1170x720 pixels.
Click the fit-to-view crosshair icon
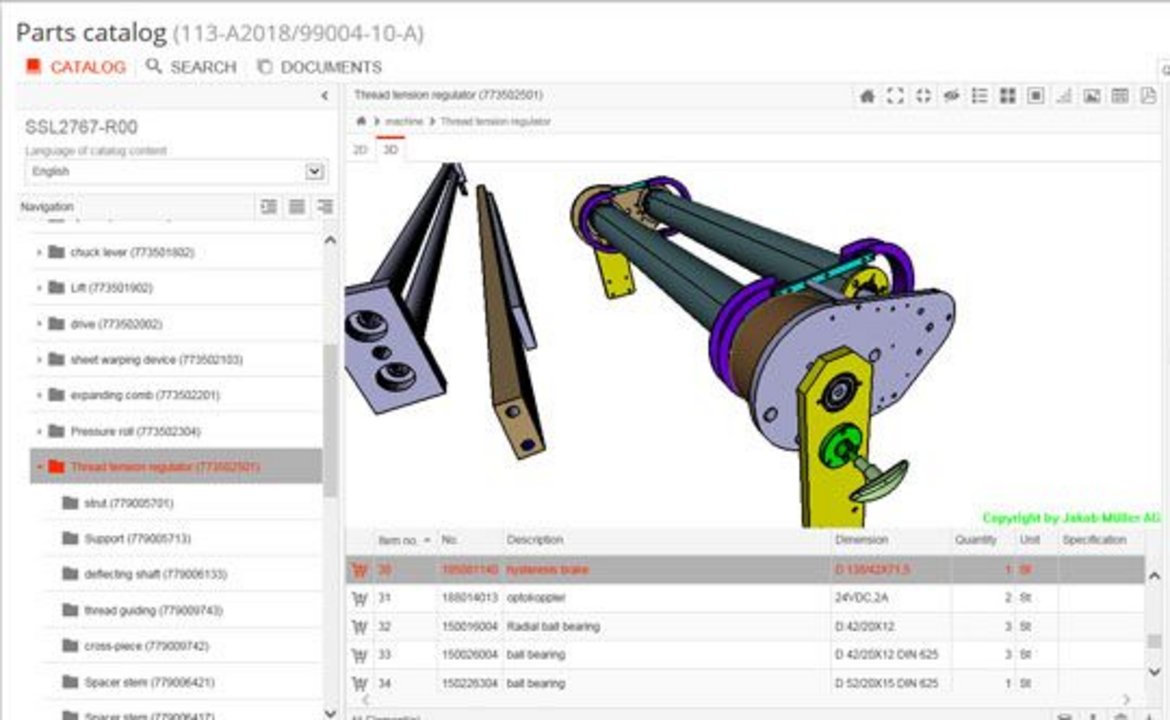tap(923, 96)
